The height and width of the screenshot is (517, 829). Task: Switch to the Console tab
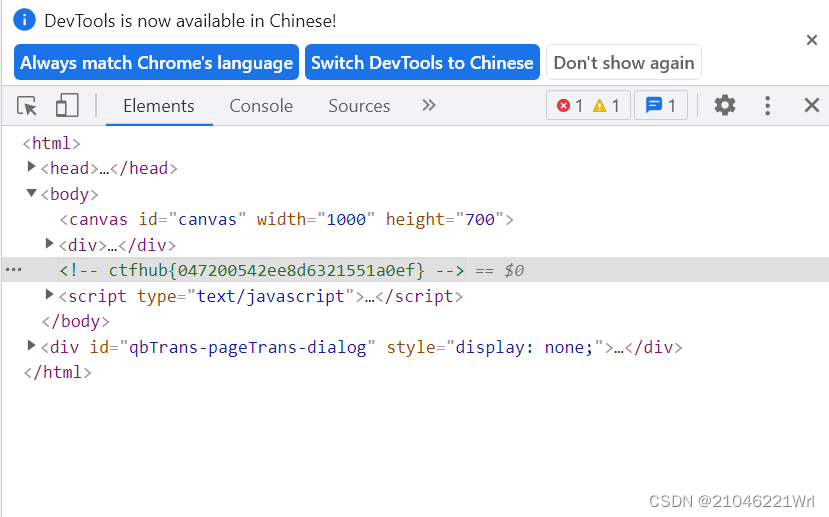[x=261, y=106]
